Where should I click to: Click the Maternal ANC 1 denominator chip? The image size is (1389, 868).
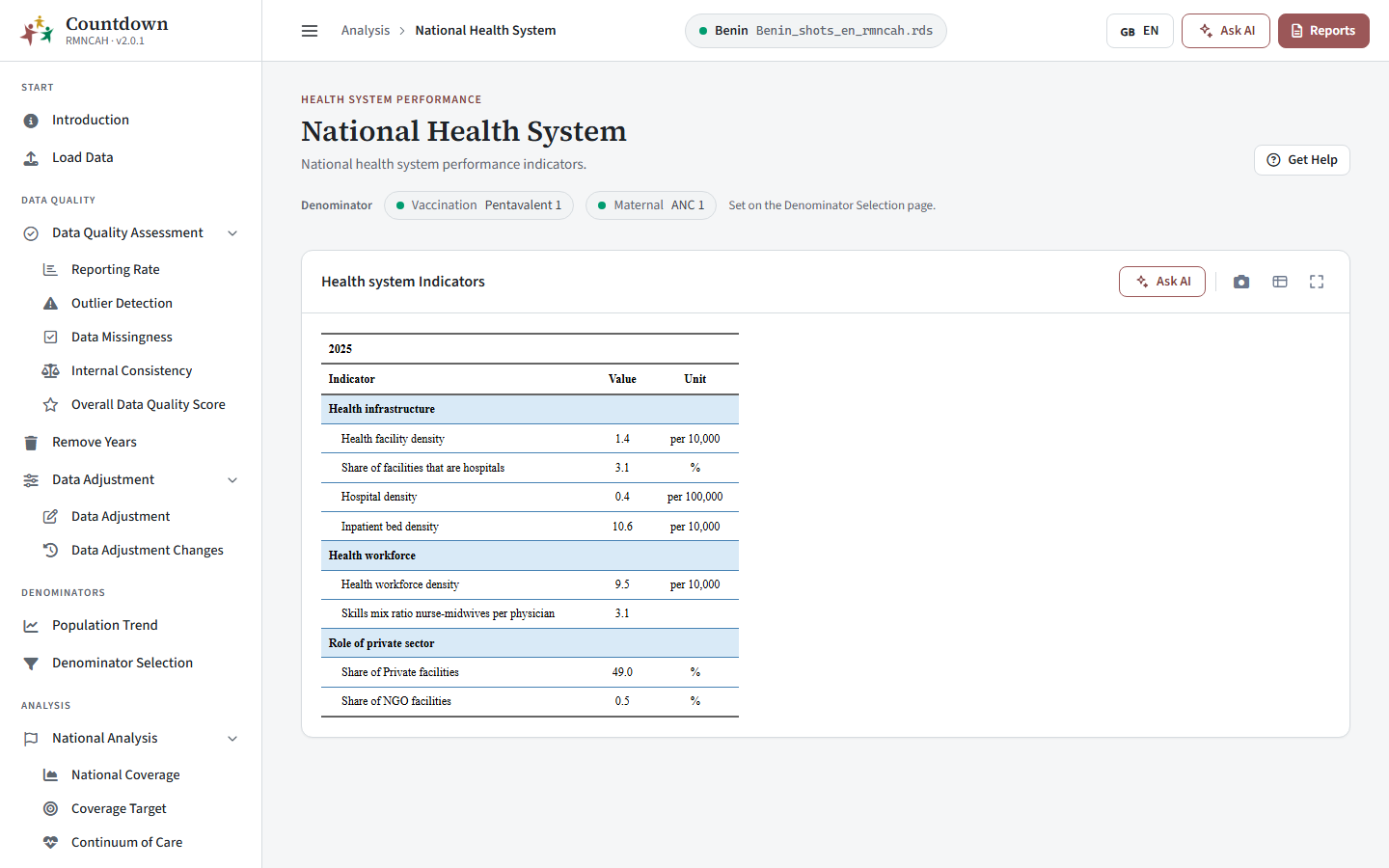tap(651, 205)
